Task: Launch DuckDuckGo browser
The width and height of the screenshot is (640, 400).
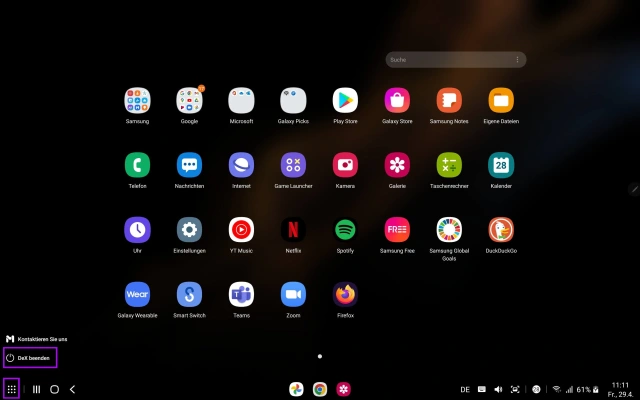Action: pyautogui.click(x=501, y=230)
